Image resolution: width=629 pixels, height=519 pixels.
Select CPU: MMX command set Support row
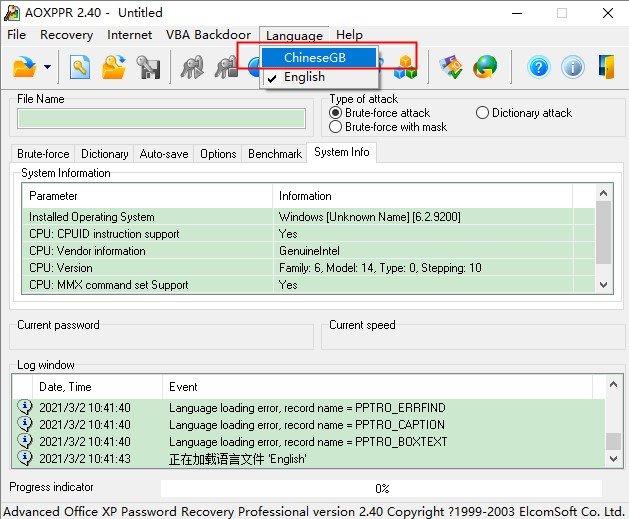(x=308, y=285)
